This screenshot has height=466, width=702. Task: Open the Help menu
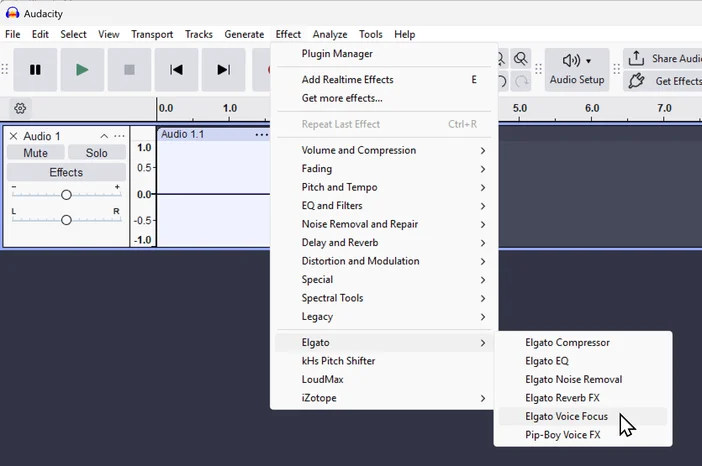405,34
